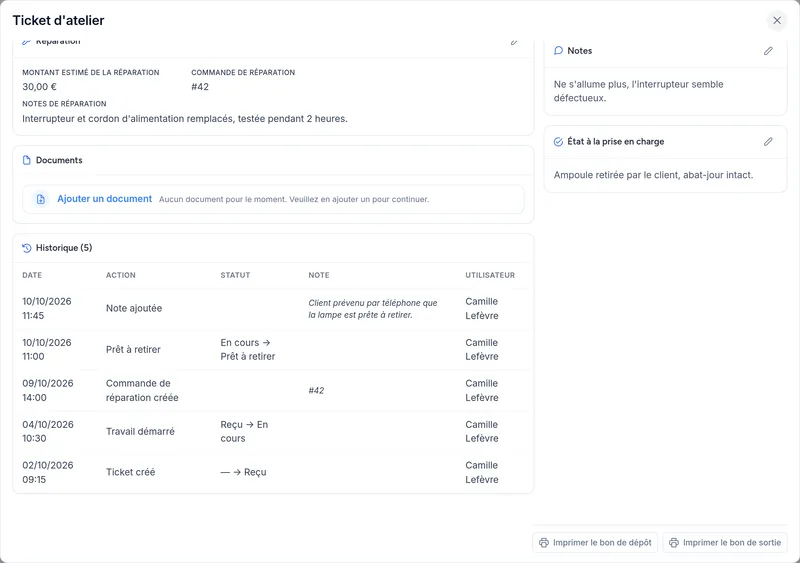
Task: Select the estimated amount 30,00 €
Action: pos(39,87)
